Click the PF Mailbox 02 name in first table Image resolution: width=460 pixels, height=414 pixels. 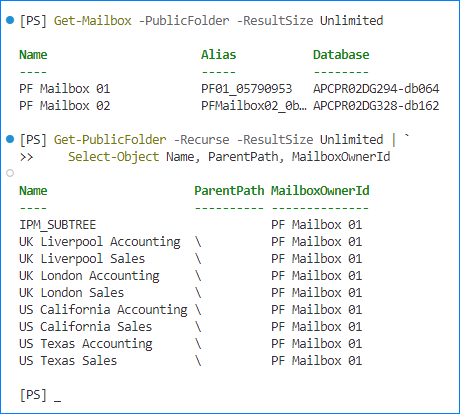pos(65,106)
